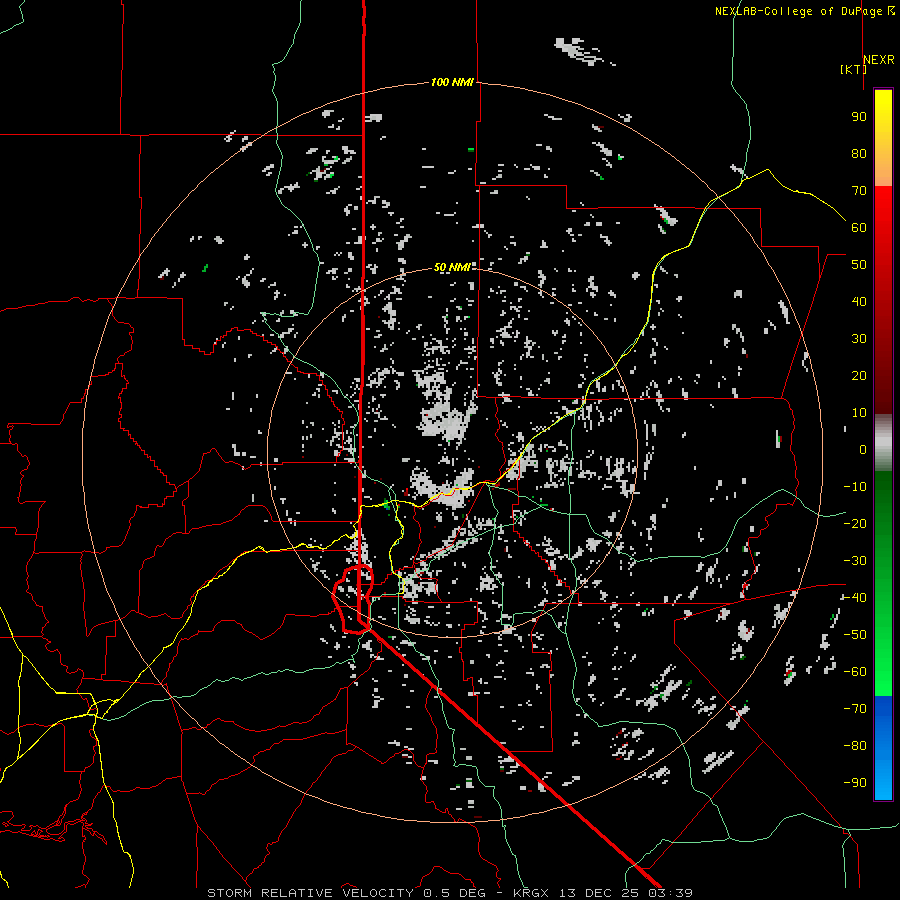Click the -80 value on velocity scale
This screenshot has height=900, width=900.
click(855, 746)
